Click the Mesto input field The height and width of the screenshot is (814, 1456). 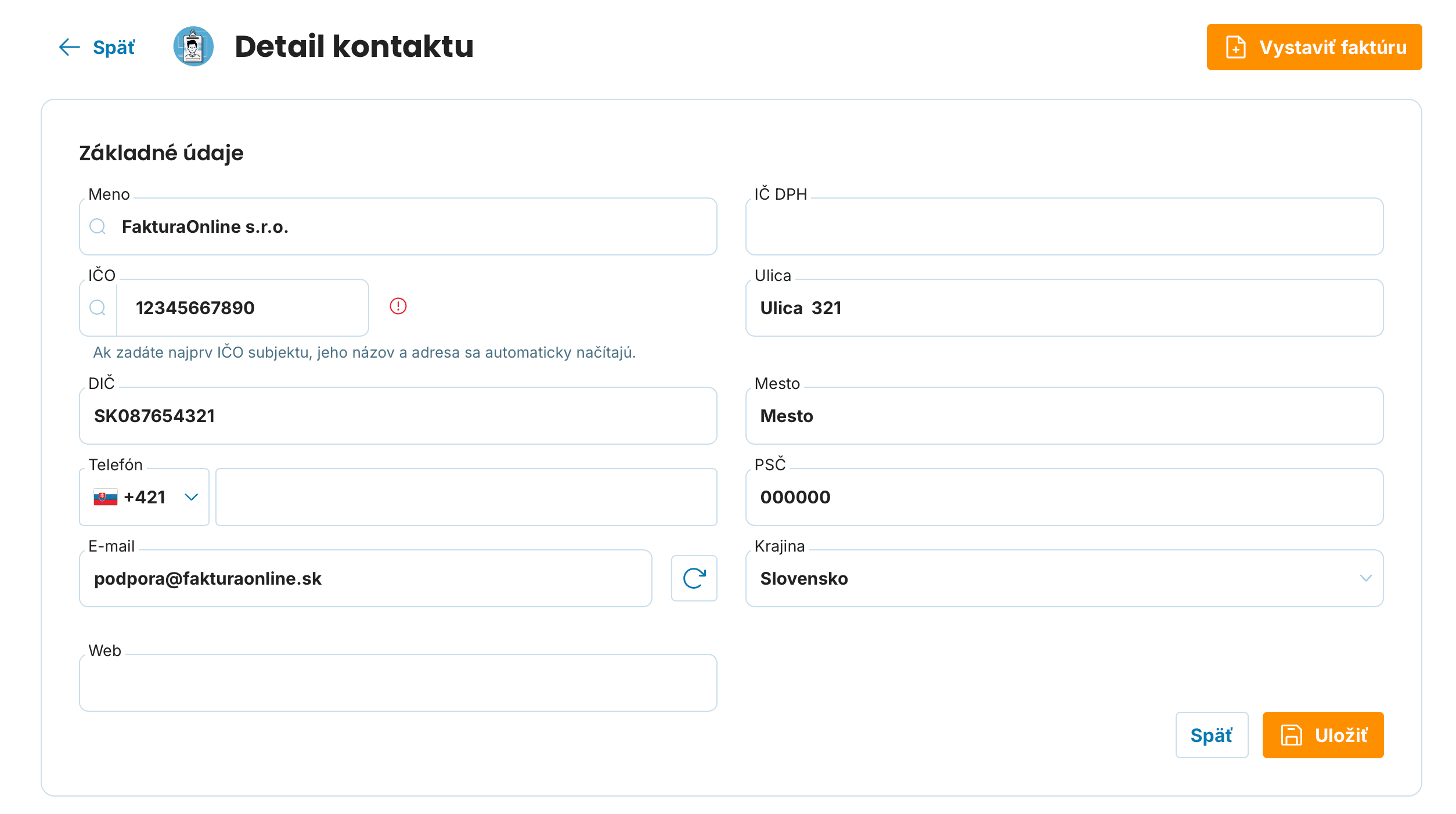(1065, 416)
